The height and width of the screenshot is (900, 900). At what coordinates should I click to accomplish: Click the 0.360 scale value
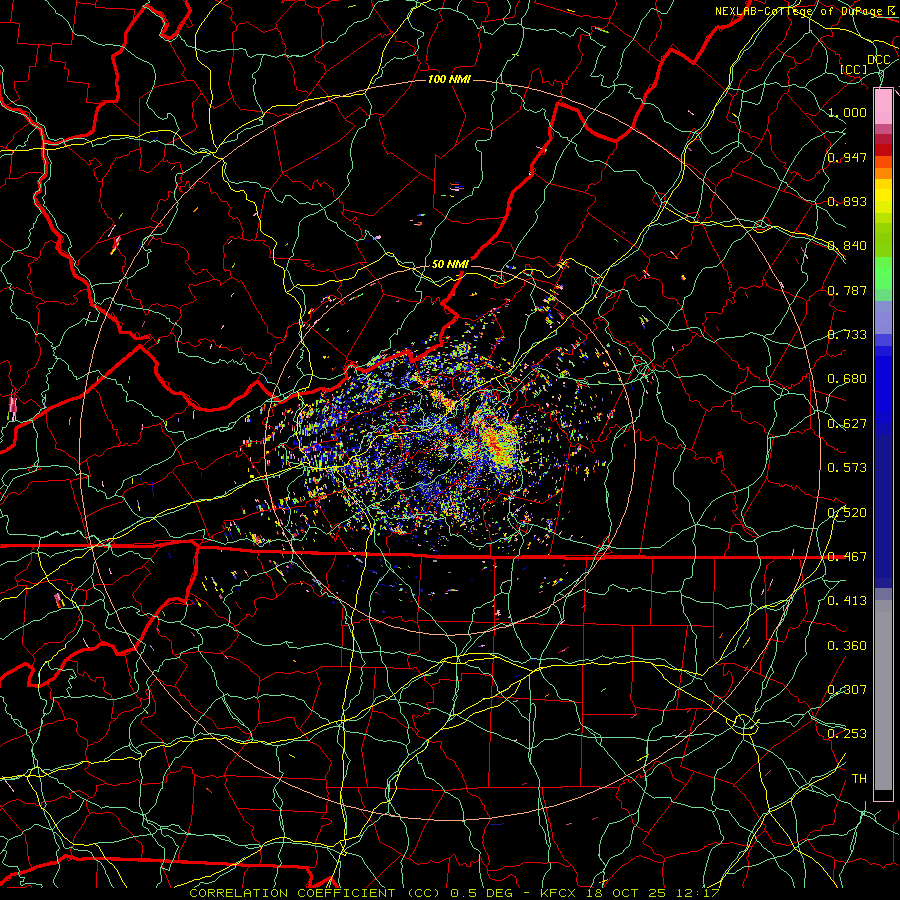click(847, 646)
